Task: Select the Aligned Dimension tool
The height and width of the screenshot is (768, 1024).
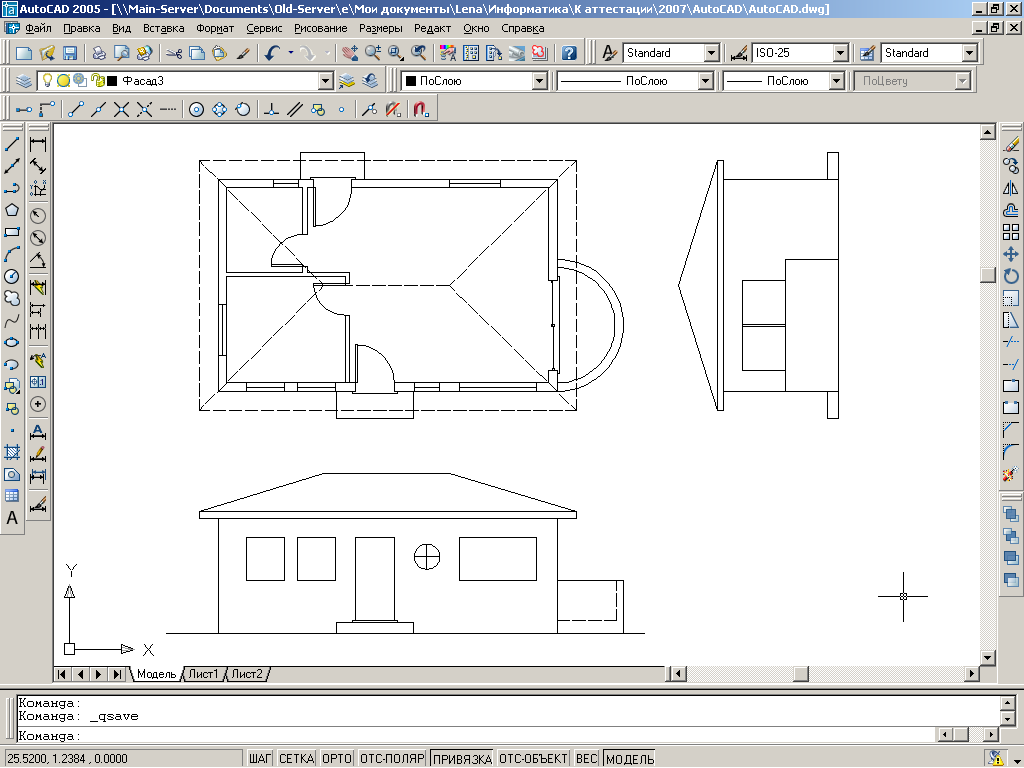Action: point(38,167)
